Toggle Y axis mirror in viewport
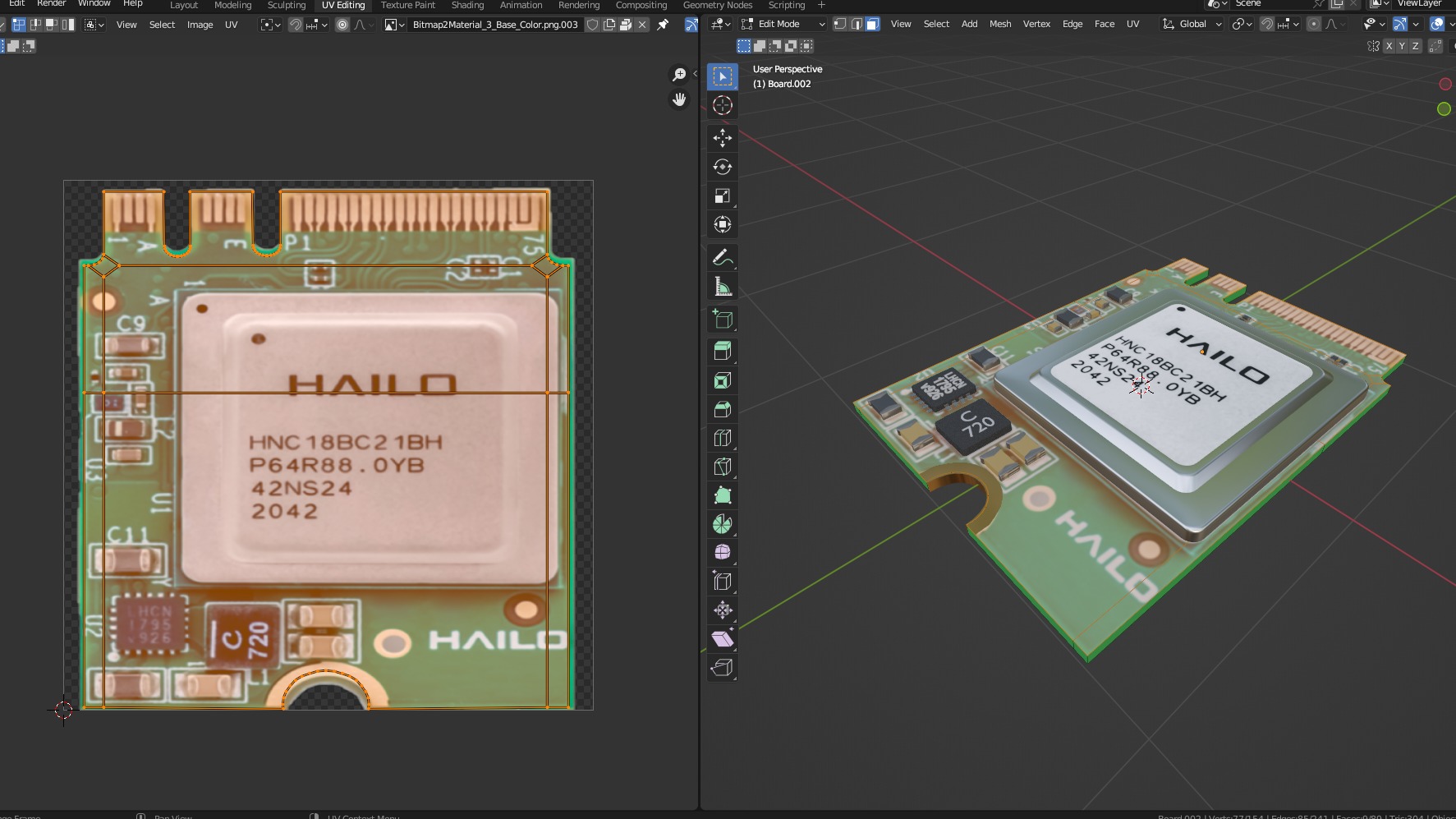The image size is (1456, 819). point(1402,46)
